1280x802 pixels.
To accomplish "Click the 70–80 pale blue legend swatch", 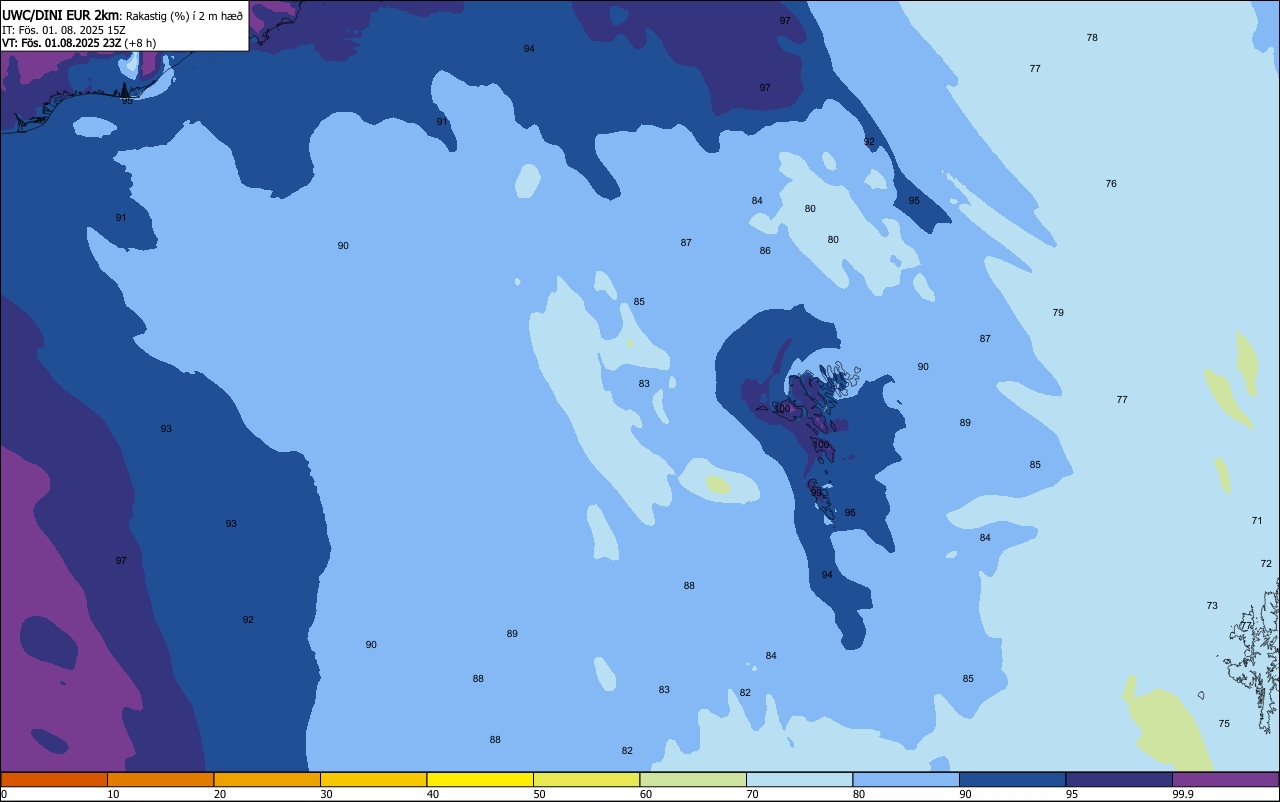I will tap(799, 779).
